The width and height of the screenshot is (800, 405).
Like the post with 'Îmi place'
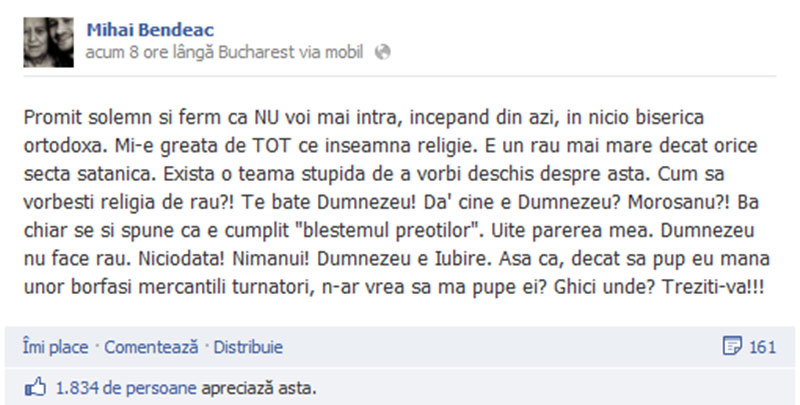point(55,347)
